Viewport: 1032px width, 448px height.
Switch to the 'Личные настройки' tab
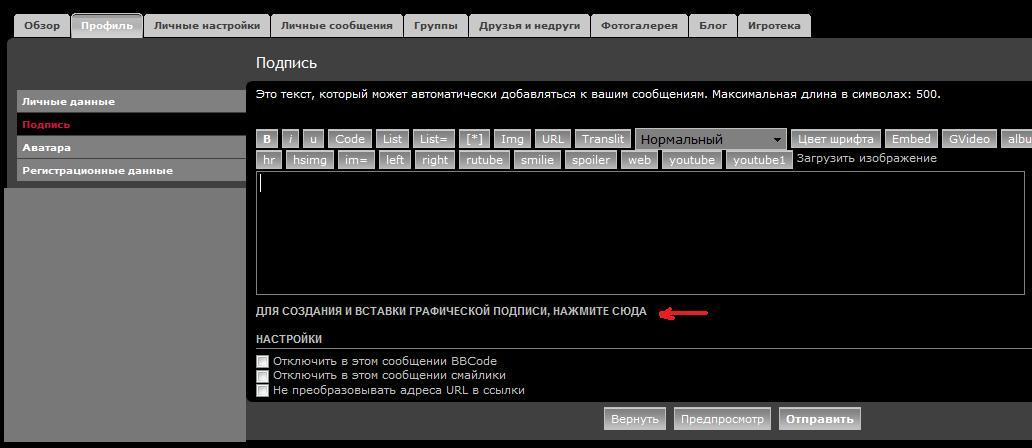coord(207,25)
